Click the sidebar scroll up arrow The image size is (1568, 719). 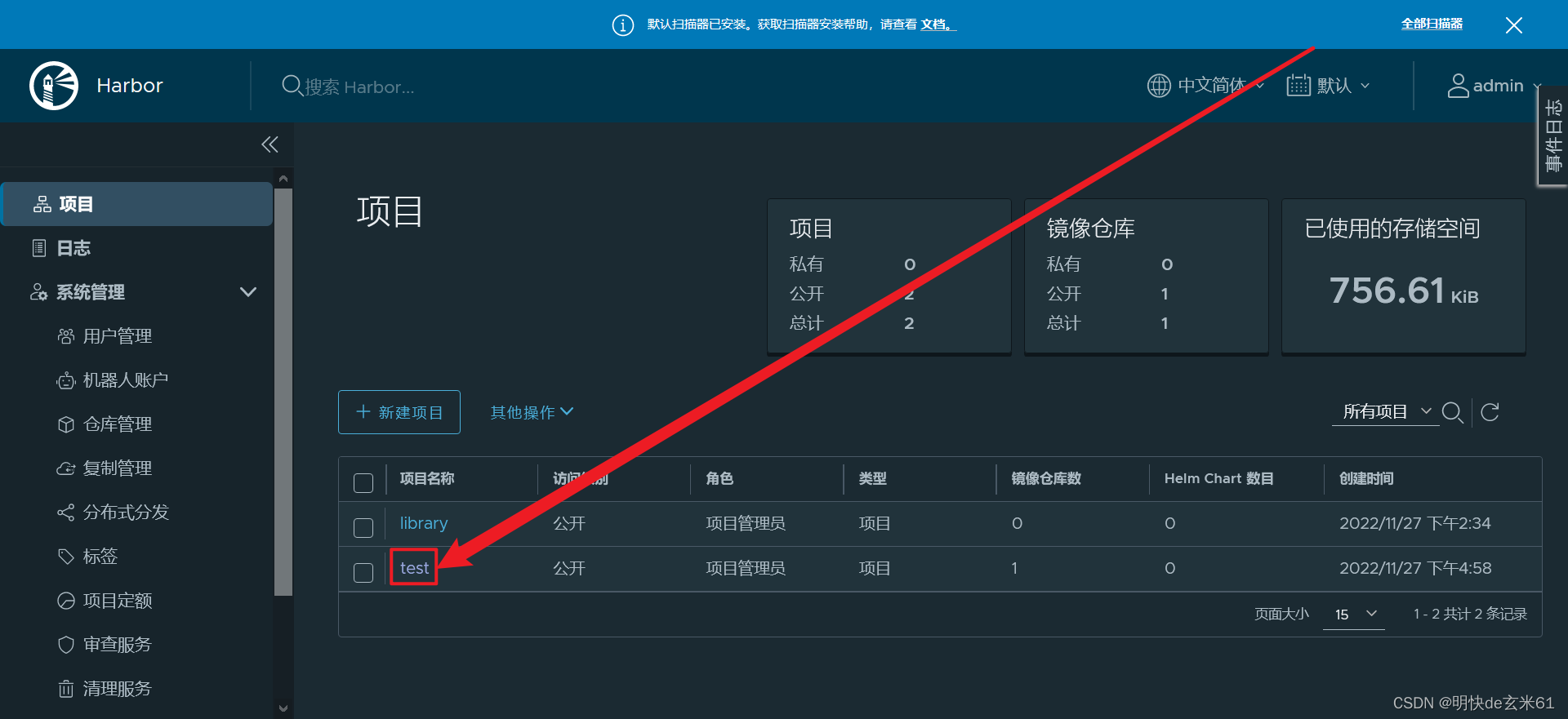[x=283, y=178]
